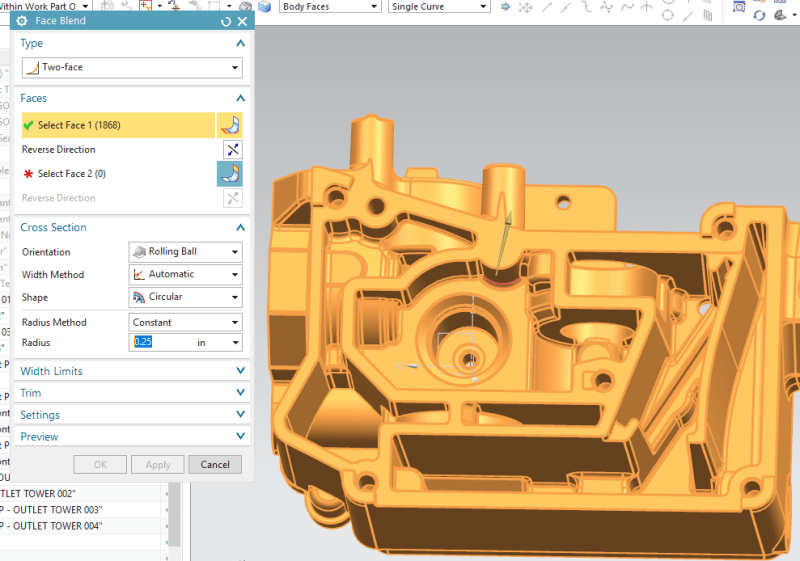Toggle the pole point snap icon
This screenshot has height=561, width=800.
606,7
